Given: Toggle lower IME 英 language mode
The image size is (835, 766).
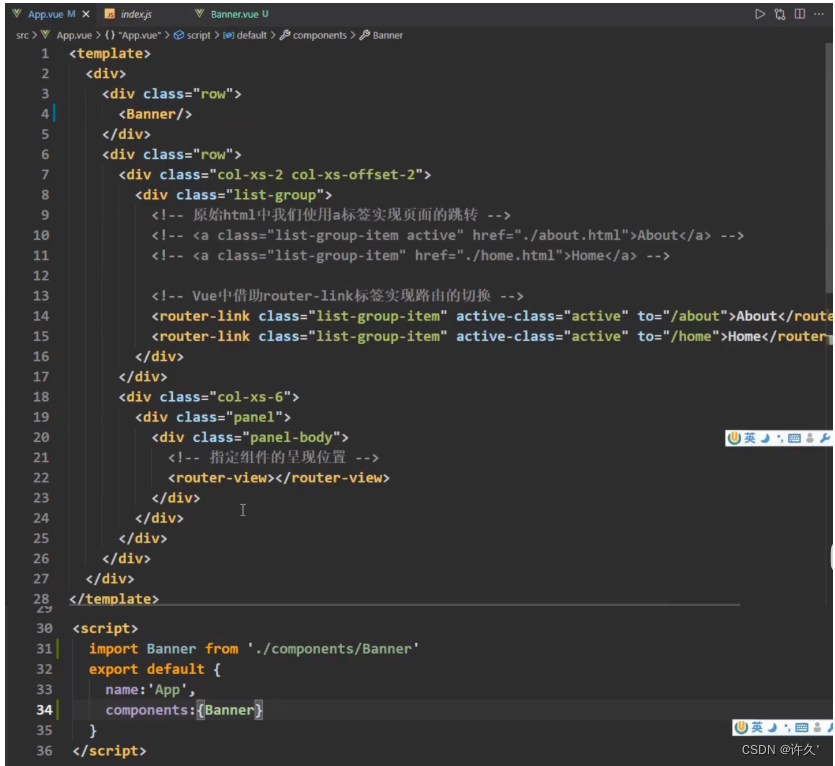Looking at the screenshot, I should coord(757,727).
